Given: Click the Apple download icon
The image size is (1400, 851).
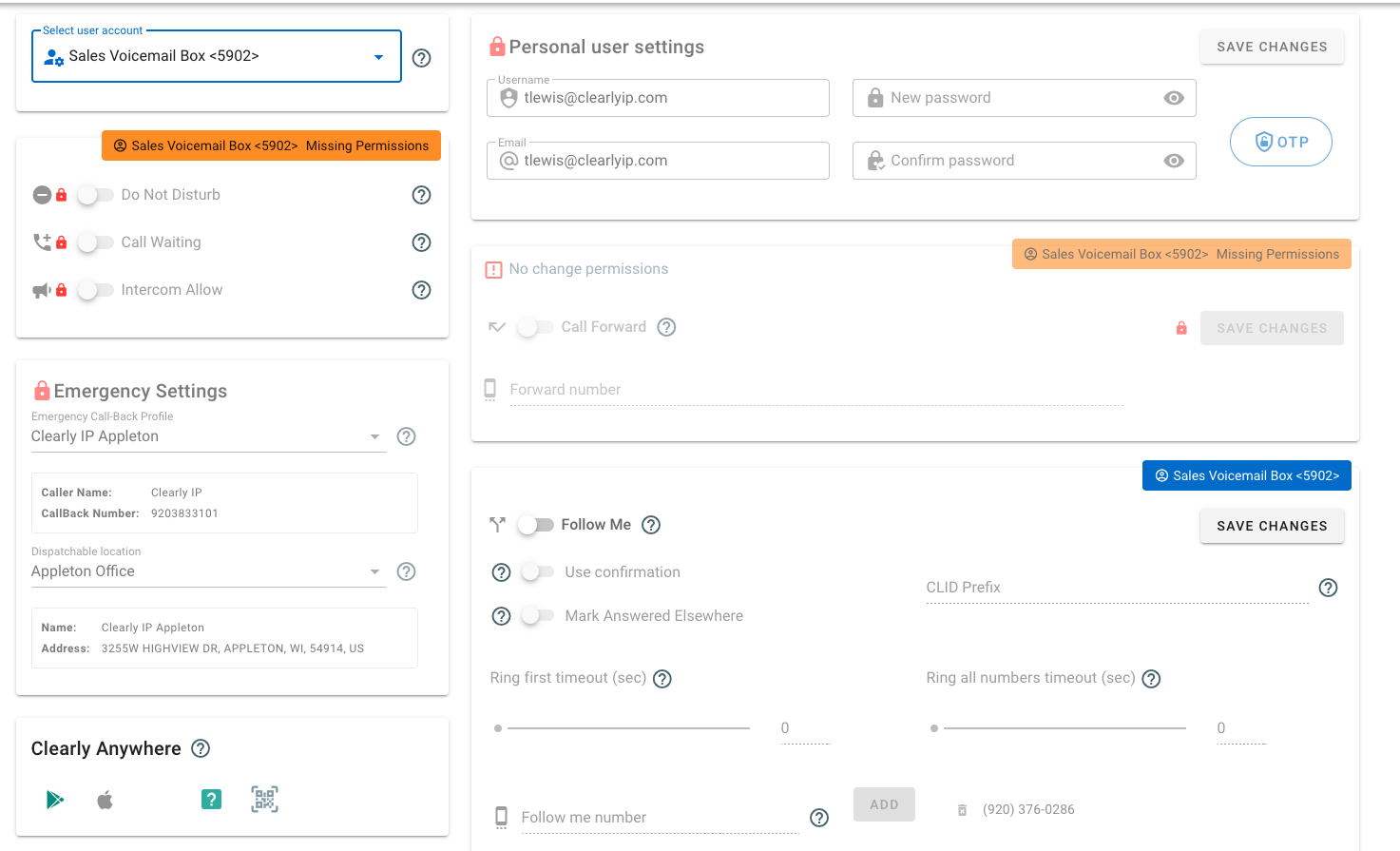Looking at the screenshot, I should (105, 800).
